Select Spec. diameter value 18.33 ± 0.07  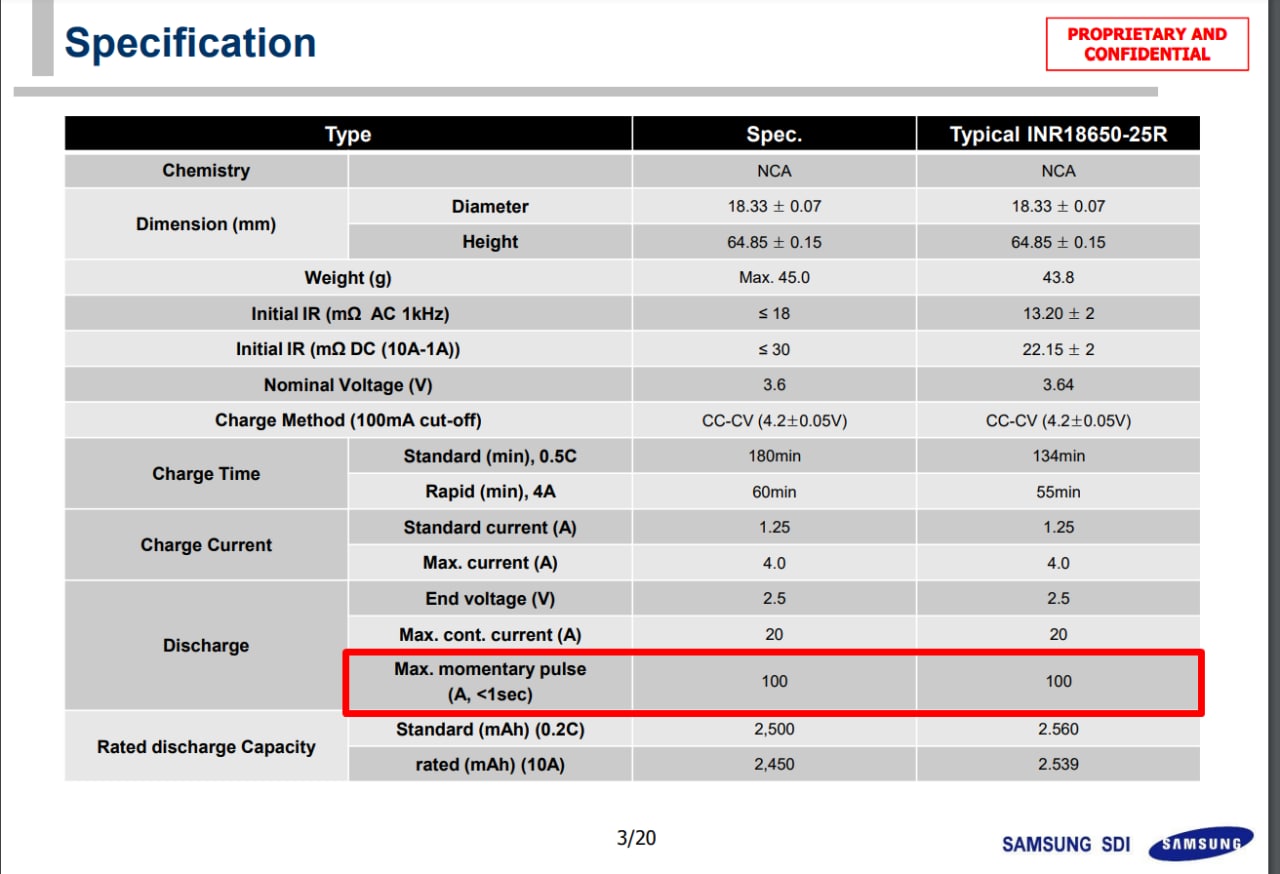(x=774, y=206)
